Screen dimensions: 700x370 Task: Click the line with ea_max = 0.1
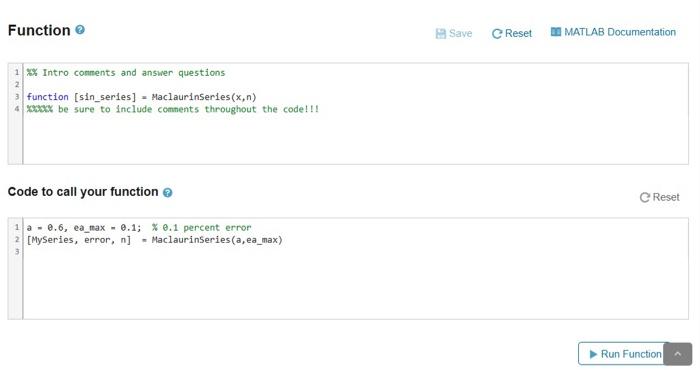pos(139,228)
